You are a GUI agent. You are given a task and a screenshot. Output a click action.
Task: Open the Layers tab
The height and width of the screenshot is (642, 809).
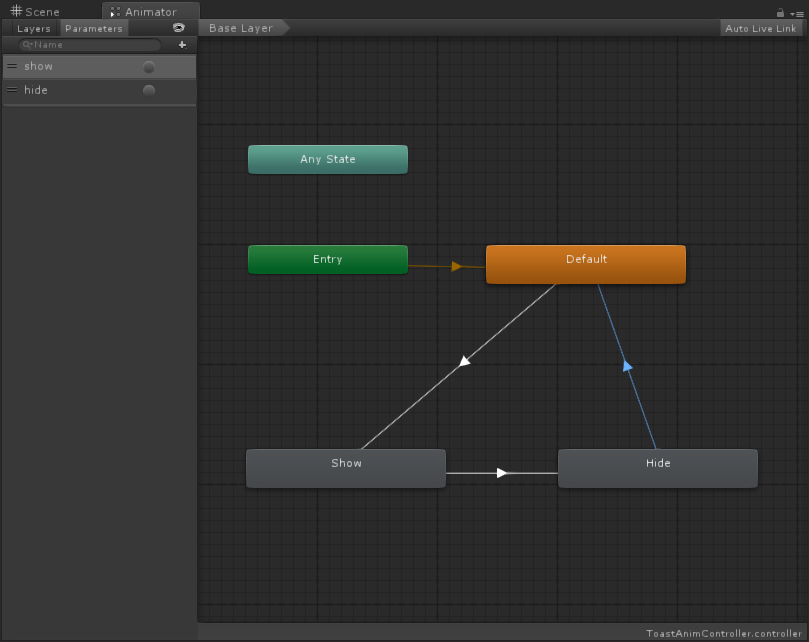tap(34, 28)
